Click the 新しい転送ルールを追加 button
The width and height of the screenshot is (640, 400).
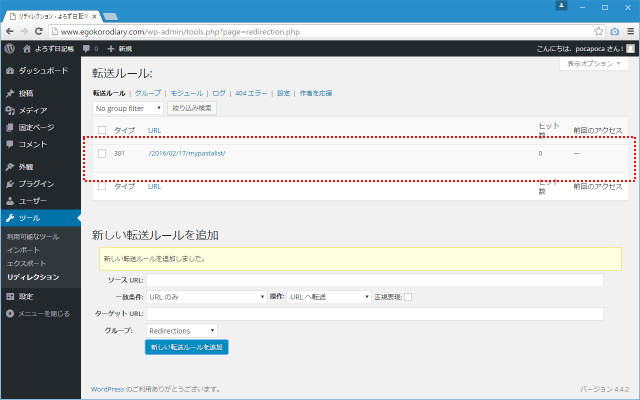pyautogui.click(x=188, y=347)
